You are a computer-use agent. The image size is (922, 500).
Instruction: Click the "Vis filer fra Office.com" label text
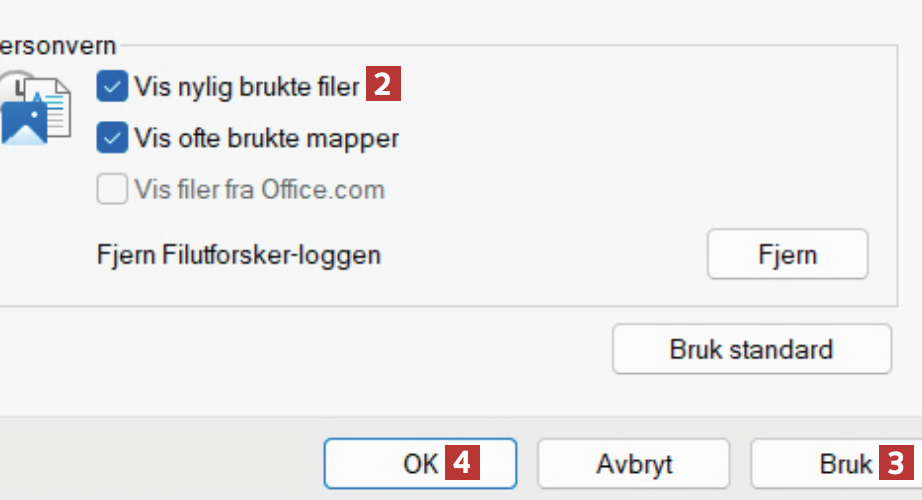coord(259,189)
